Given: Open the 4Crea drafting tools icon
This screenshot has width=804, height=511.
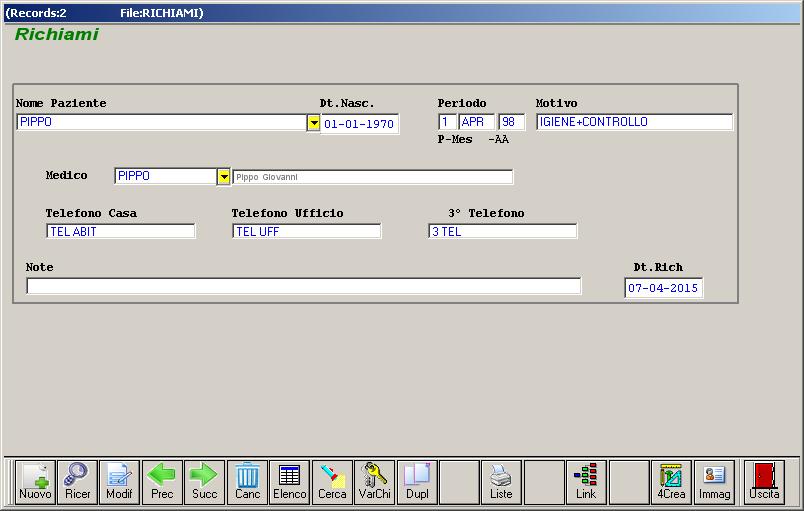Looking at the screenshot, I should pyautogui.click(x=671, y=482).
